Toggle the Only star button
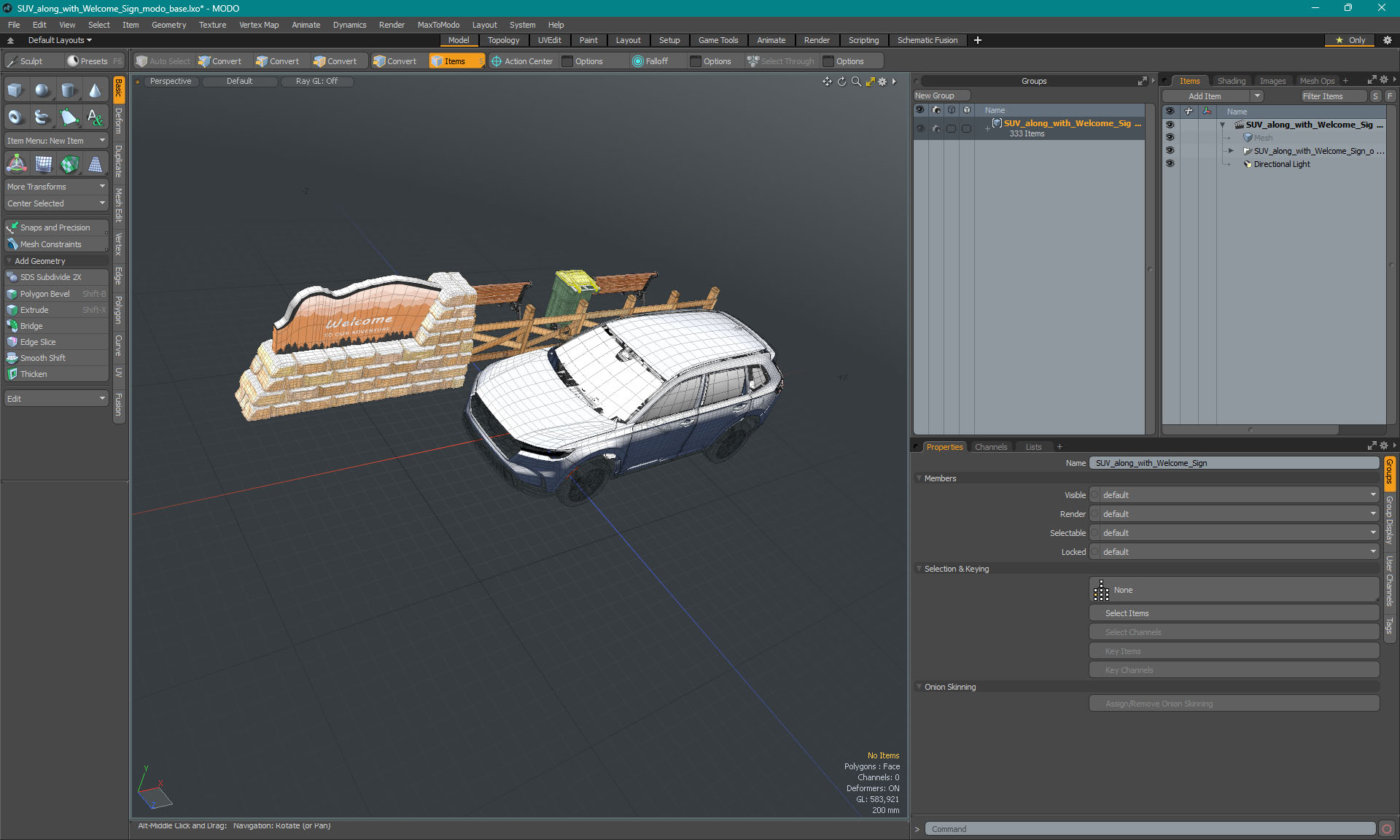 point(1350,40)
